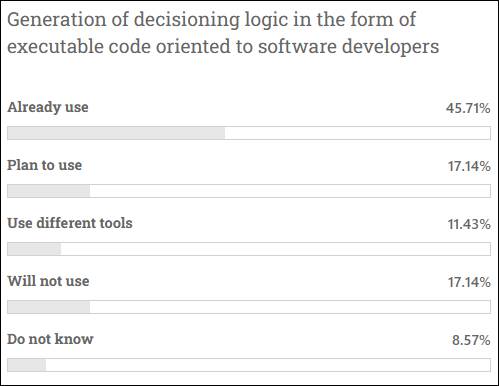Viewport: 499px width, 386px height.
Task: Click the empty portion of 'Plan to use' bar
Action: 290,191
